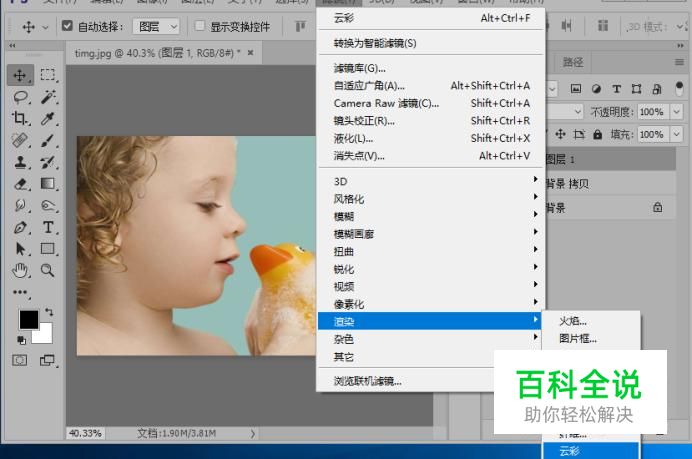Open the Move tool preset picker arrow
The height and width of the screenshot is (459, 692).
tap(45, 27)
